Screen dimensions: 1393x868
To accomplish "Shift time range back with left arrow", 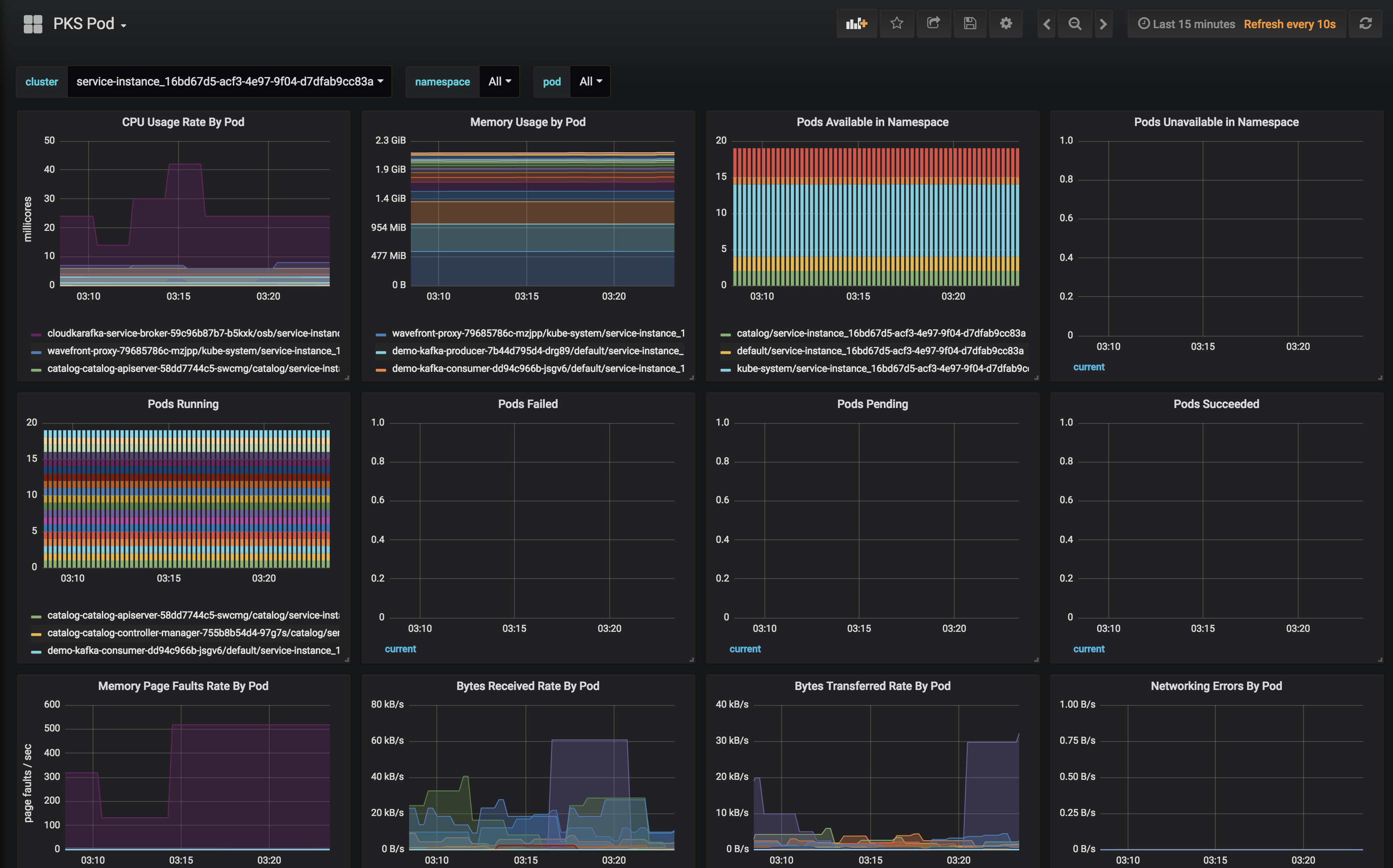I will (1046, 23).
